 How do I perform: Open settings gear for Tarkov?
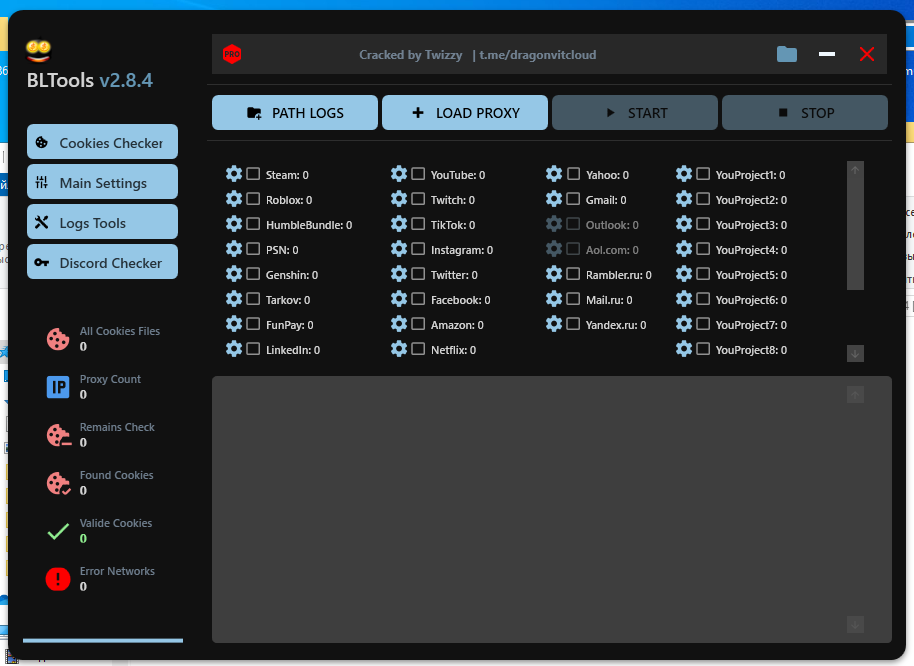(x=234, y=299)
